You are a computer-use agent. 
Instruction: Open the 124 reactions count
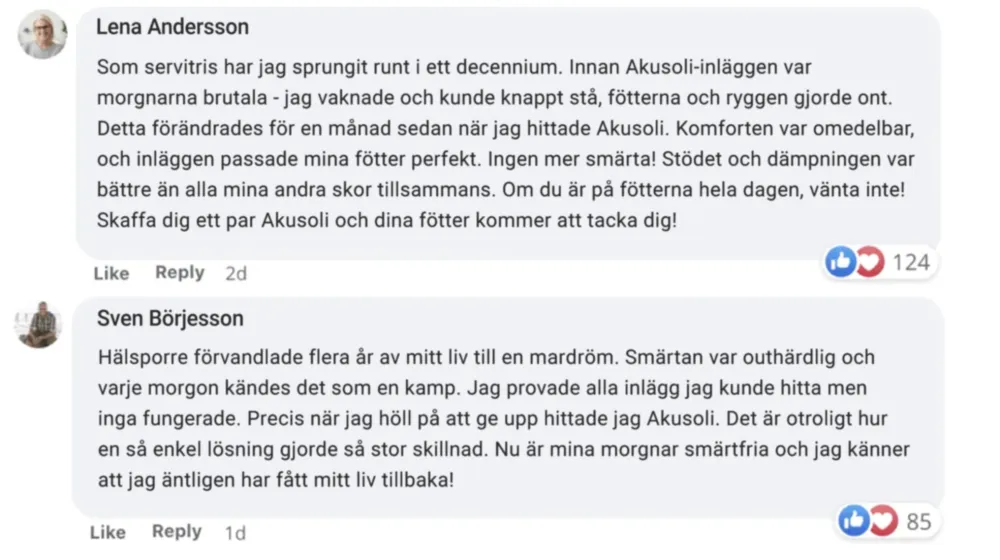point(911,262)
